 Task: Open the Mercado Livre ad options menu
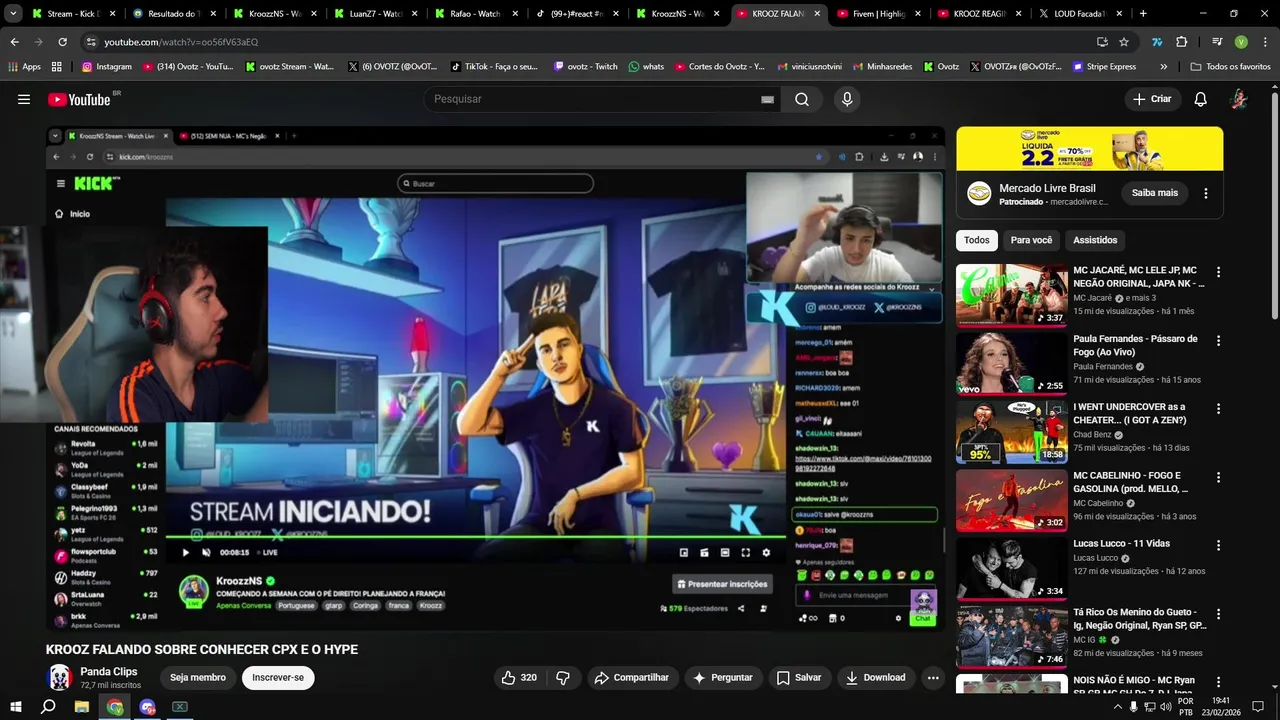point(1205,193)
